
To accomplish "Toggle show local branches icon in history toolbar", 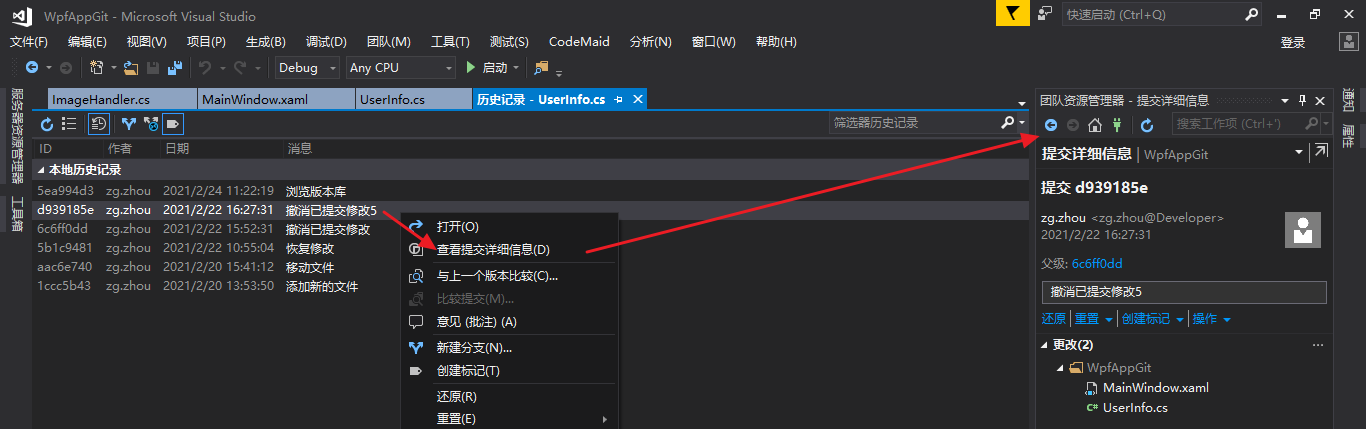I will coord(129,124).
